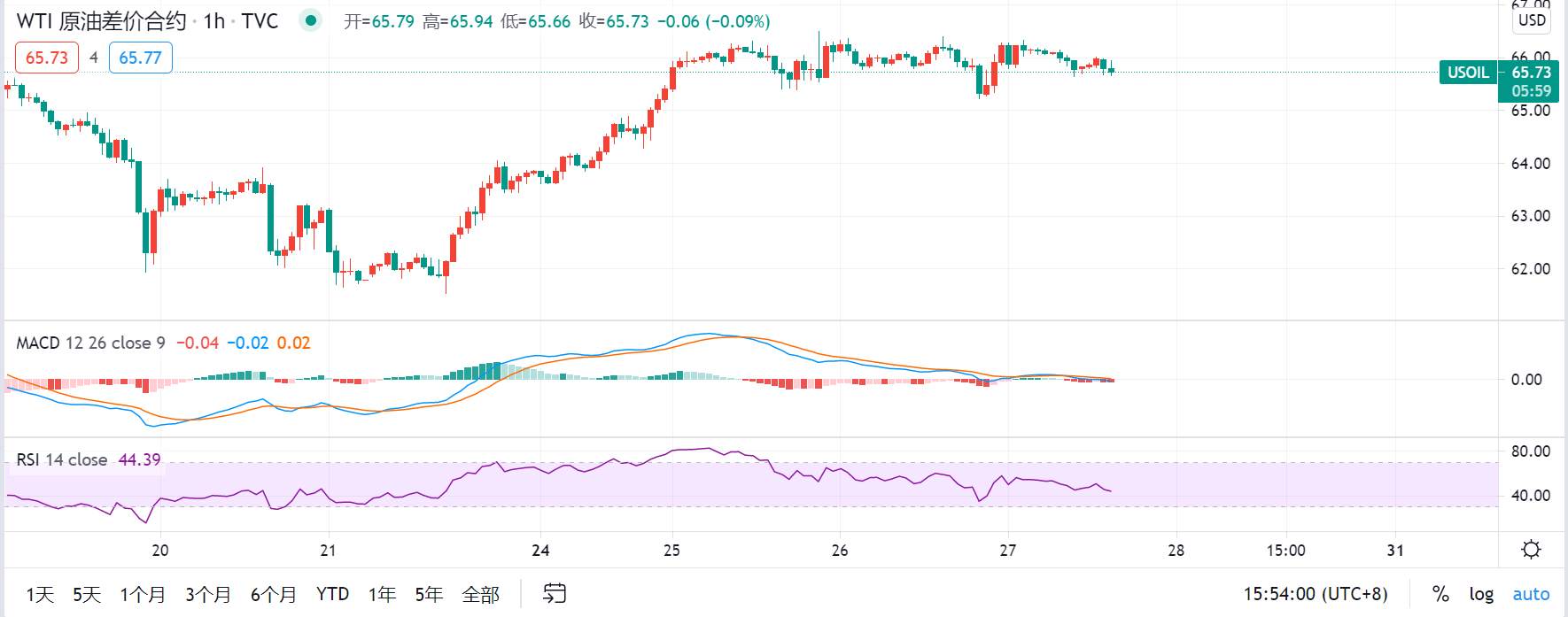Click the 高=65.94 high value
The height and width of the screenshot is (617, 1568).
(x=457, y=21)
